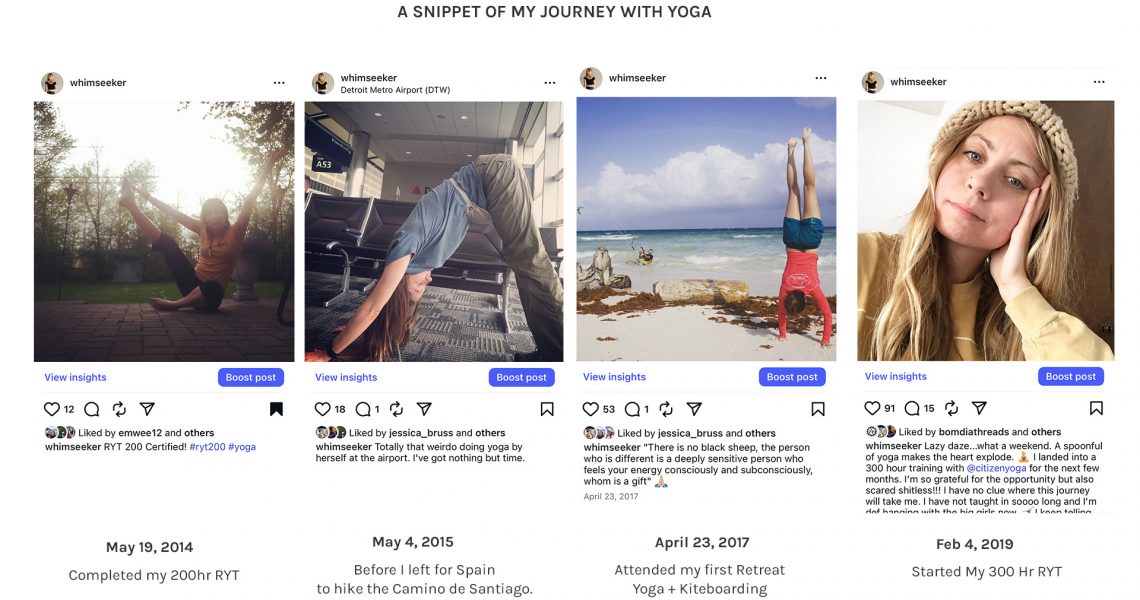
Task: Click comment icon on the Lazy daze post
Action: tap(912, 408)
